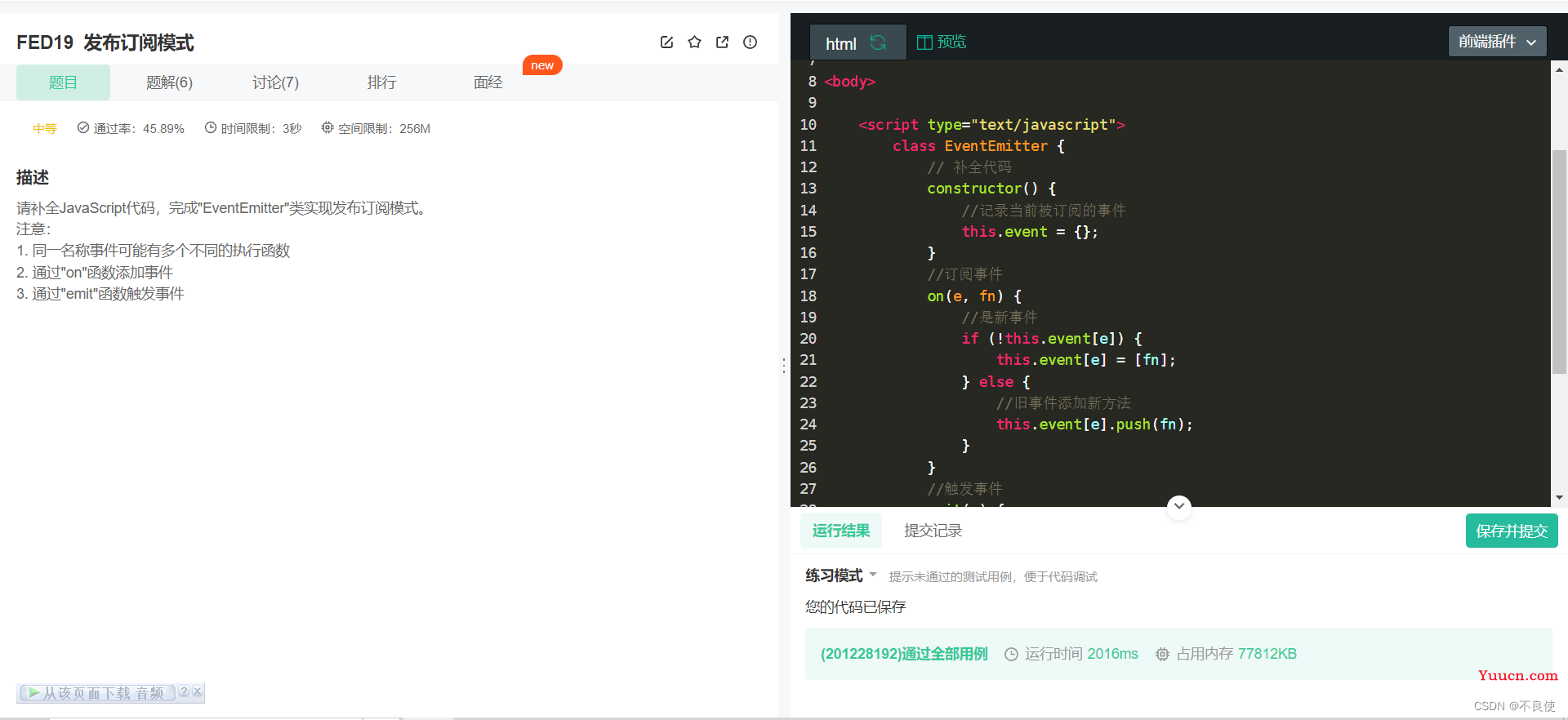Click the space limit chip icon
The width and height of the screenshot is (1568, 720).
(x=327, y=127)
